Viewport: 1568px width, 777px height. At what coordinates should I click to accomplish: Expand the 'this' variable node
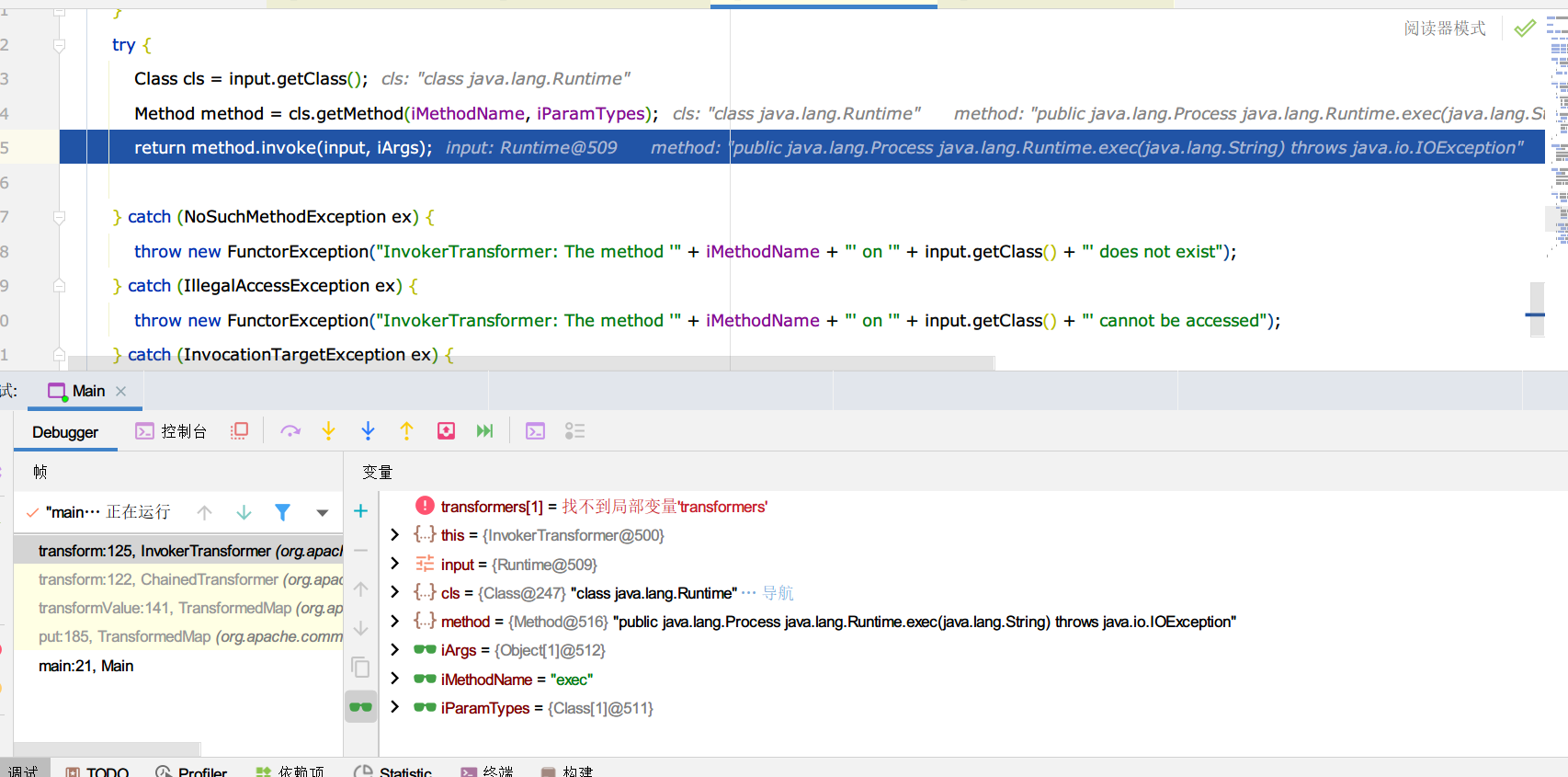[x=395, y=535]
